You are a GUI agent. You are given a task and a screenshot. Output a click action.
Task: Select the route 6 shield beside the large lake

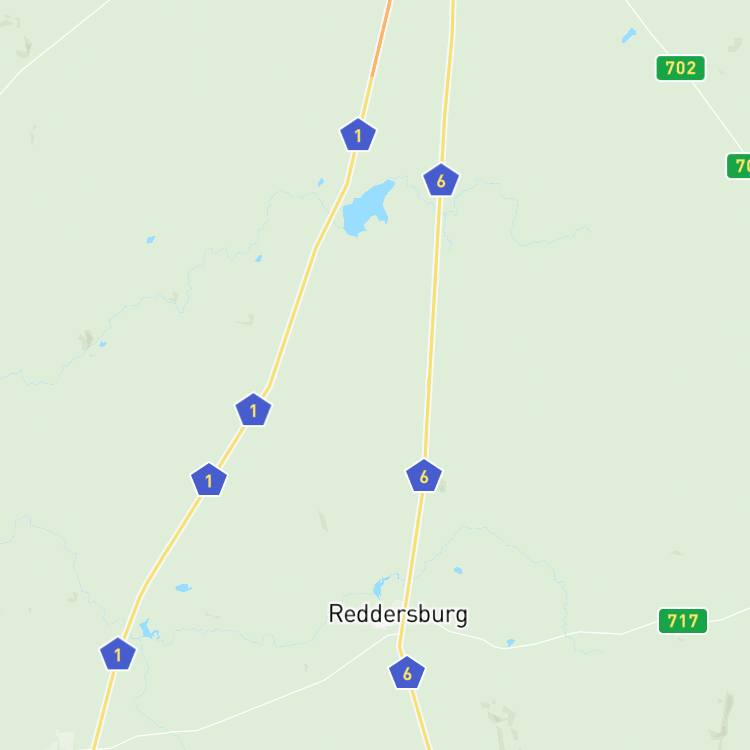(441, 180)
